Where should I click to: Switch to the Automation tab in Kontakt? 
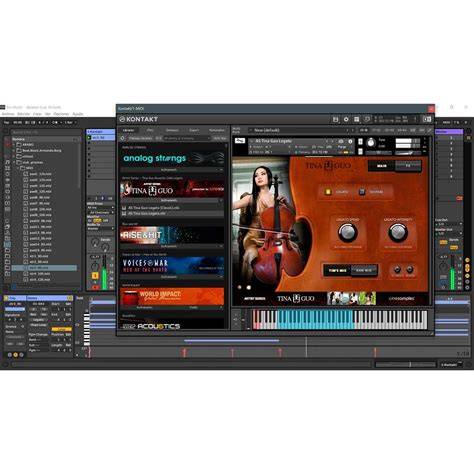pos(216,130)
